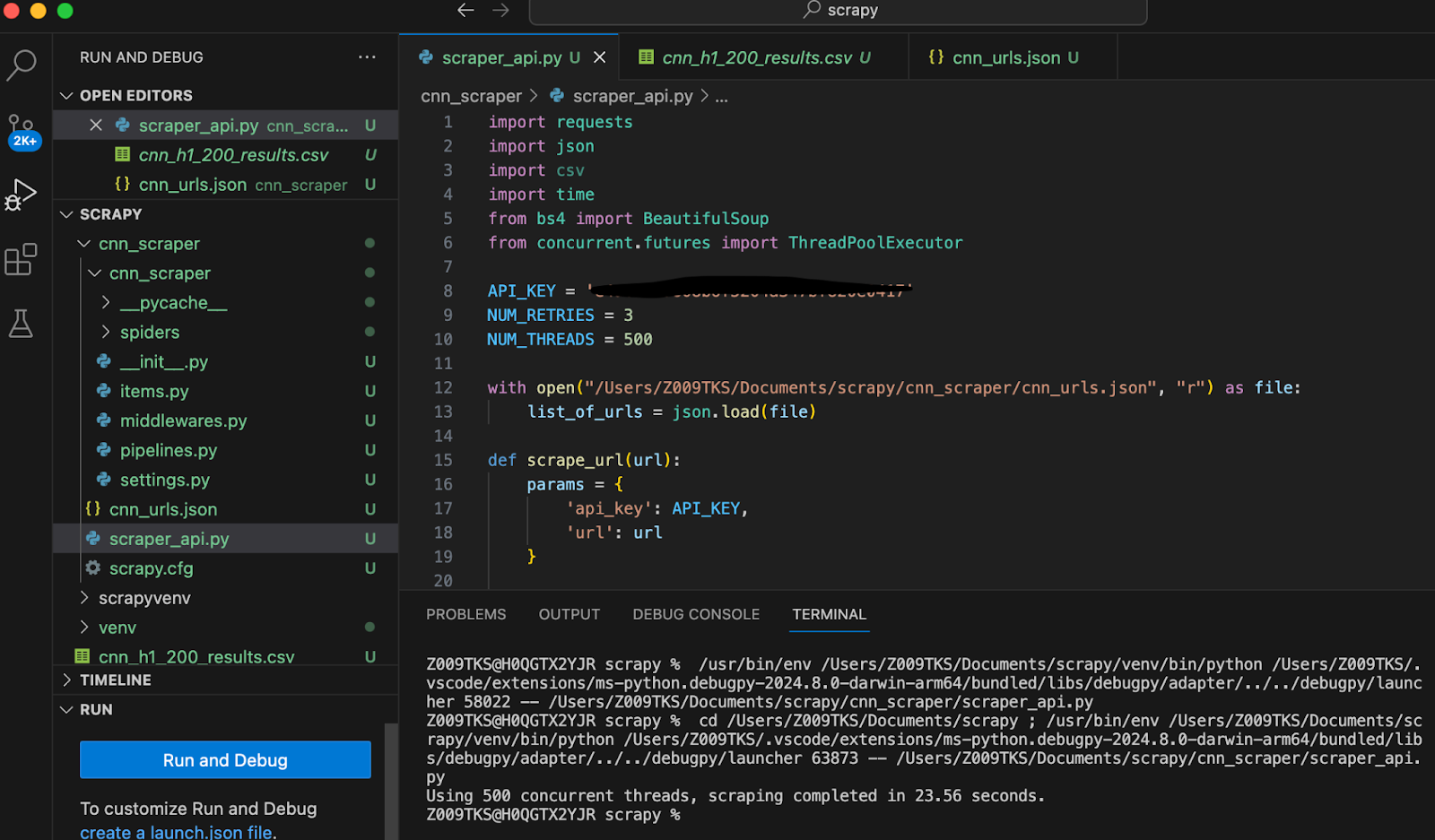
Task: Select cnn_urls.json in Open Editors
Action: coord(226,185)
